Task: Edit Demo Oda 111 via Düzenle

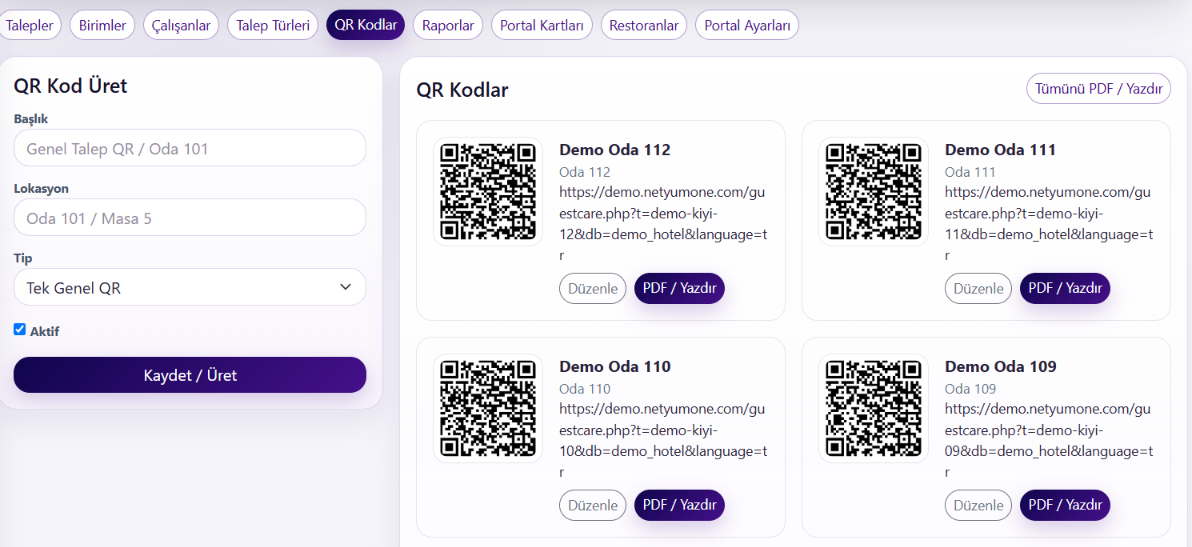Action: [x=978, y=289]
